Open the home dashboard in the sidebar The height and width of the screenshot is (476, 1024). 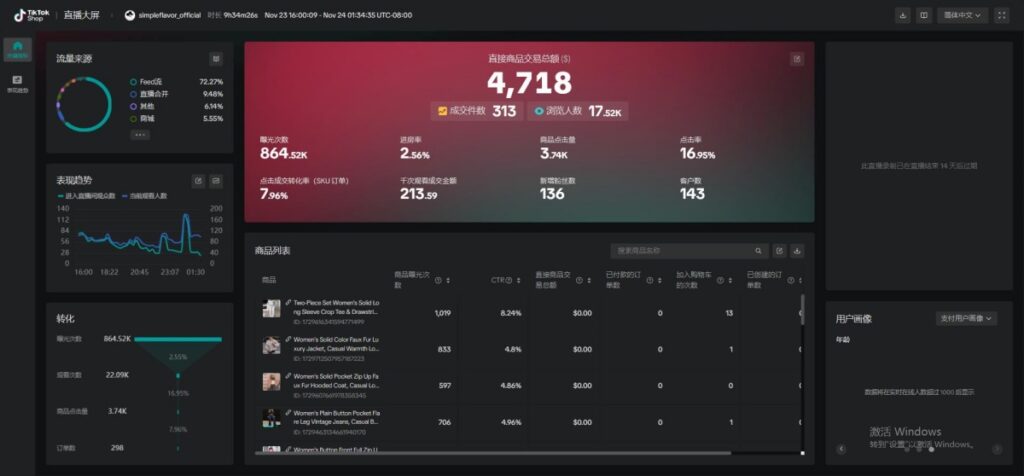pyautogui.click(x=17, y=50)
